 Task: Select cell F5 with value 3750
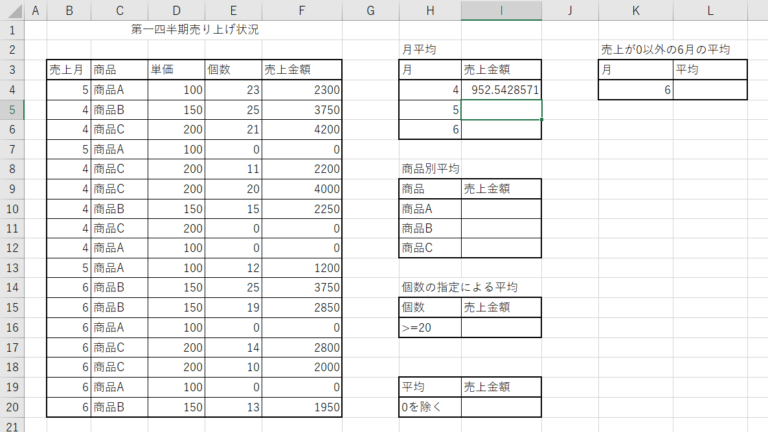click(302, 110)
